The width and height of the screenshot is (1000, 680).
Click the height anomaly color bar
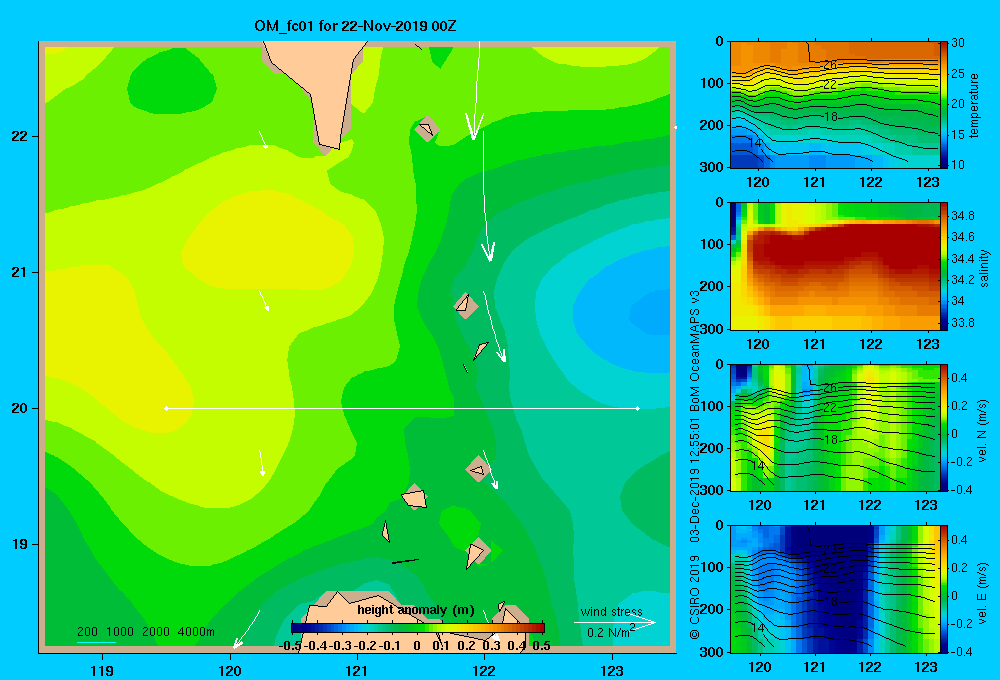[418, 628]
